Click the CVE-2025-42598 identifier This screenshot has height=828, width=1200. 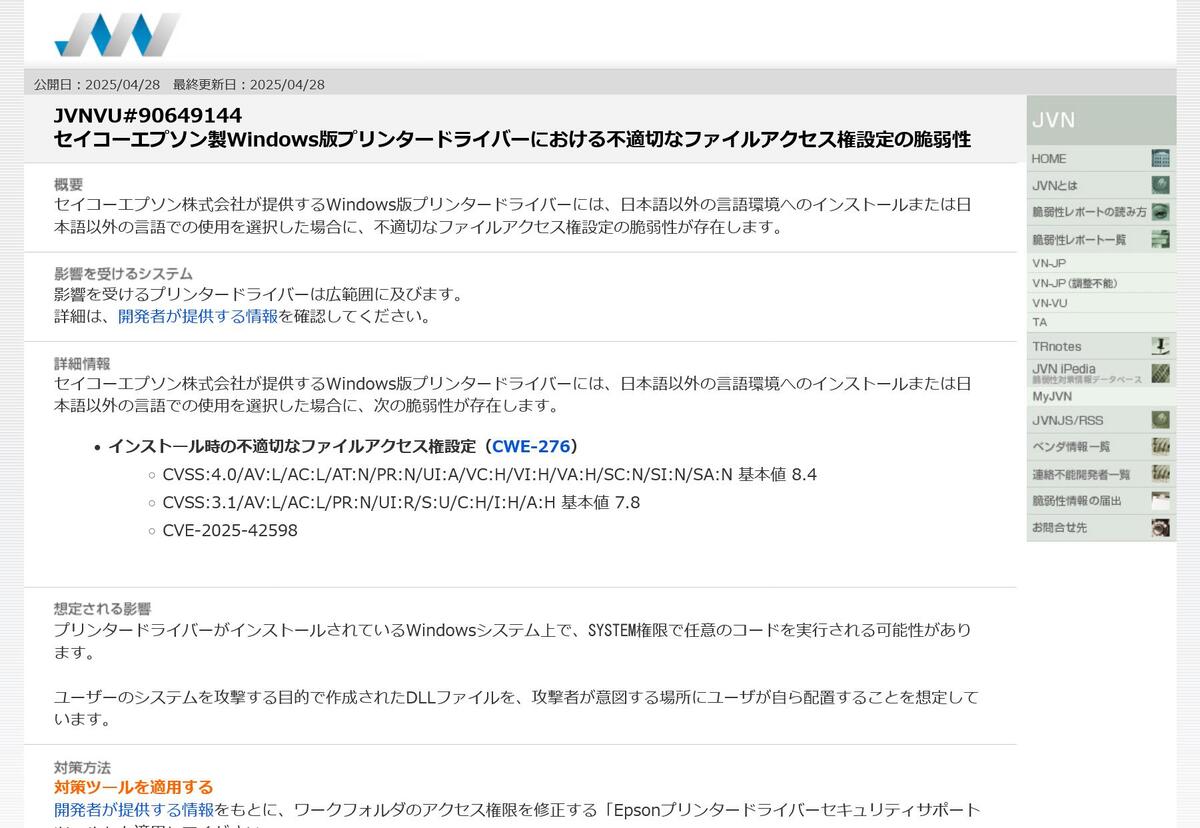coord(230,530)
